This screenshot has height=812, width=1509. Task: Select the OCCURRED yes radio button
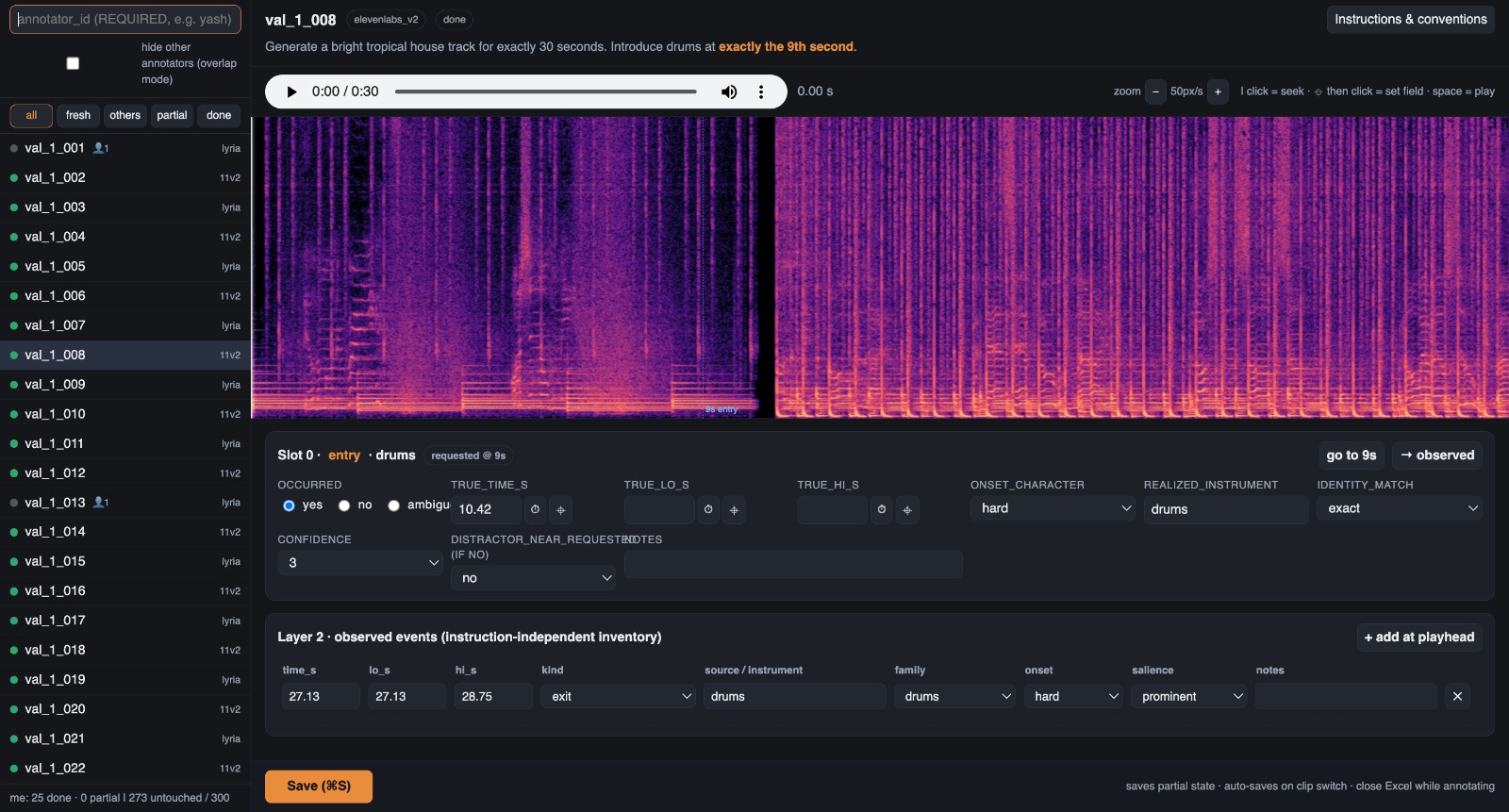click(289, 505)
